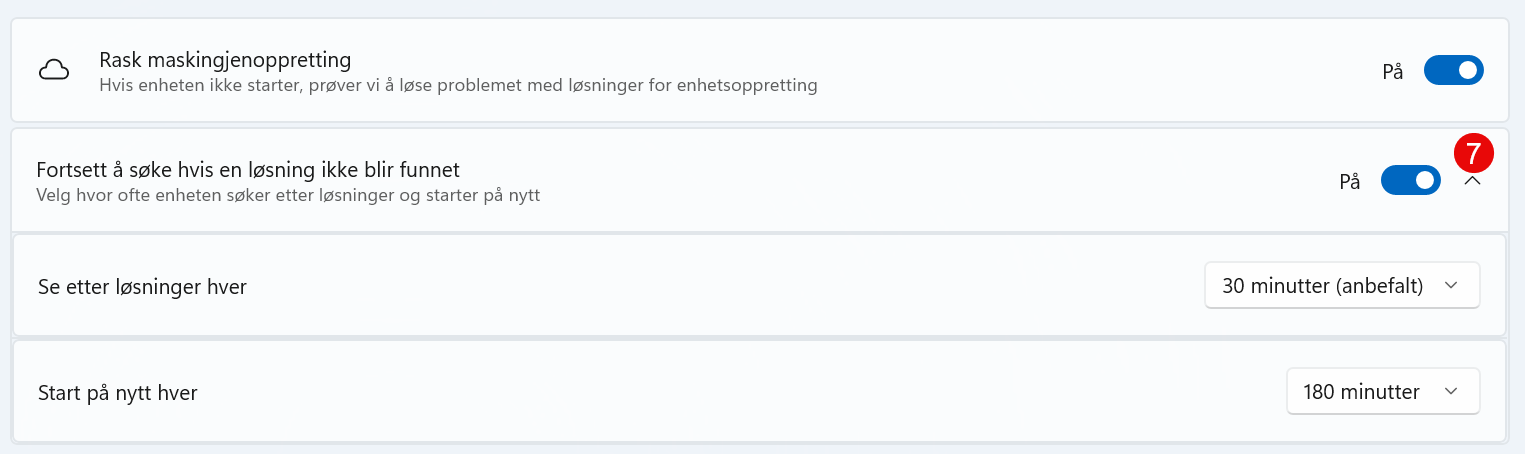Screen dimensions: 1525x454
Task: Open the 180 minutter dropdown
Action: [x=1383, y=392]
